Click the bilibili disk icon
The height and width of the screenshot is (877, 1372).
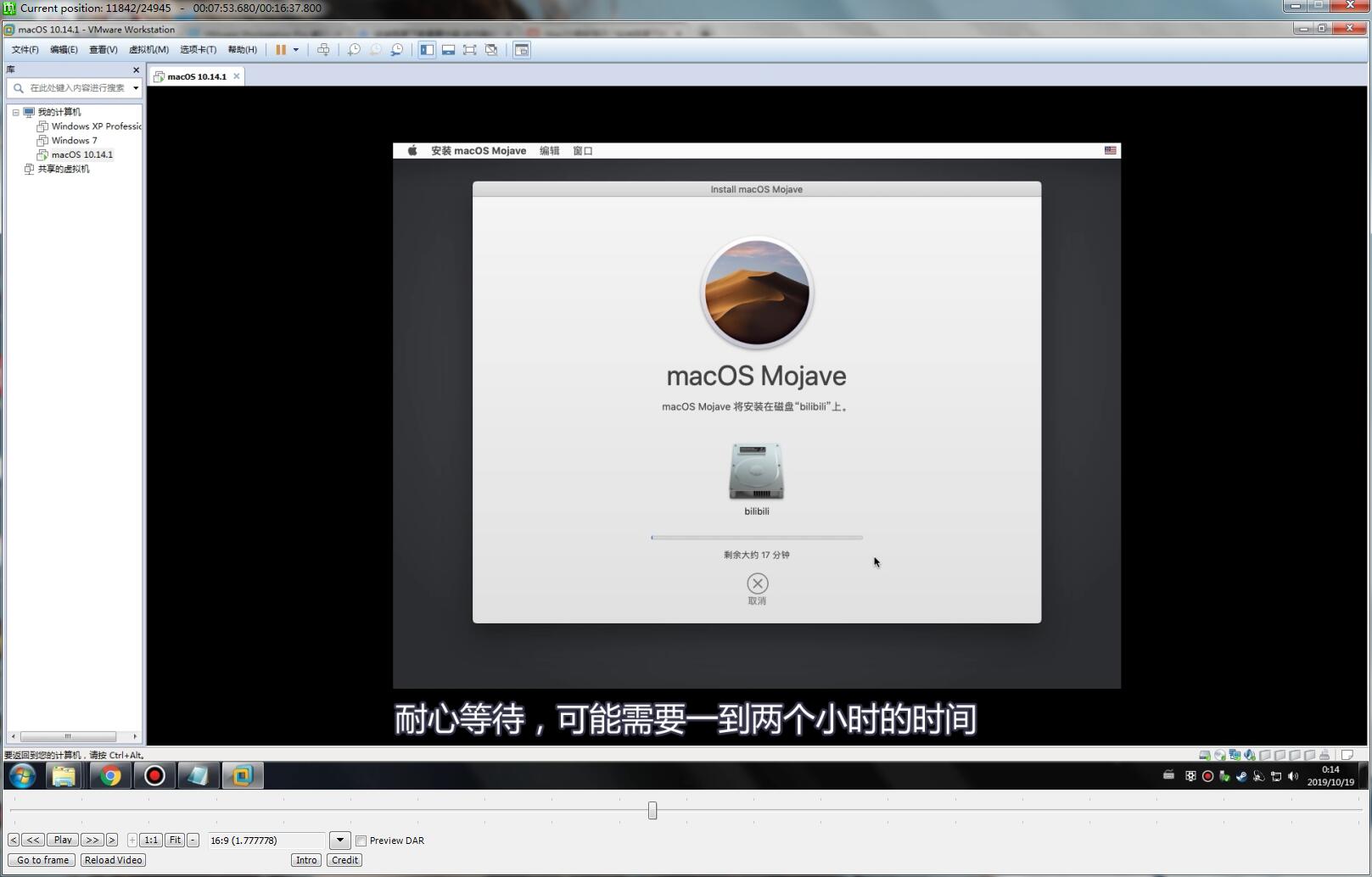pyautogui.click(x=756, y=472)
